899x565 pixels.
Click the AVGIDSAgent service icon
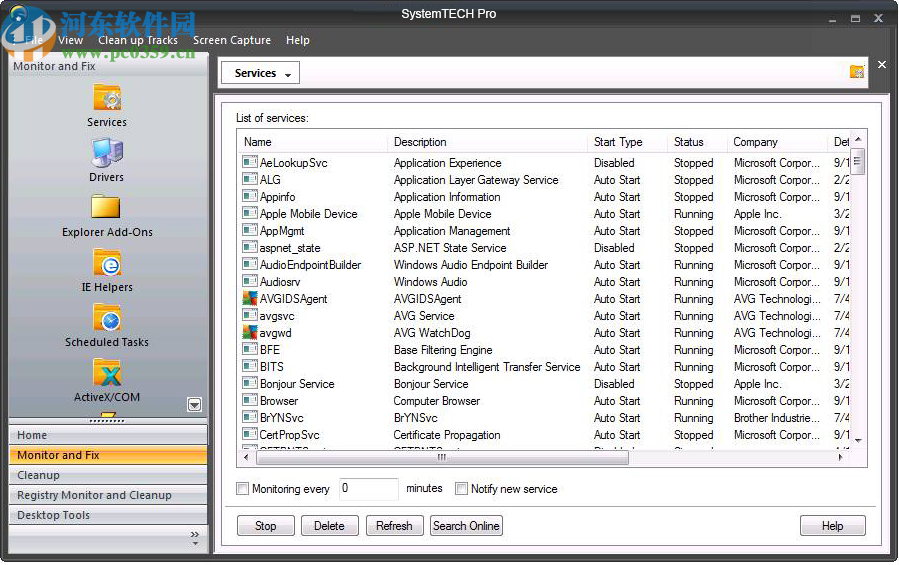click(x=249, y=298)
